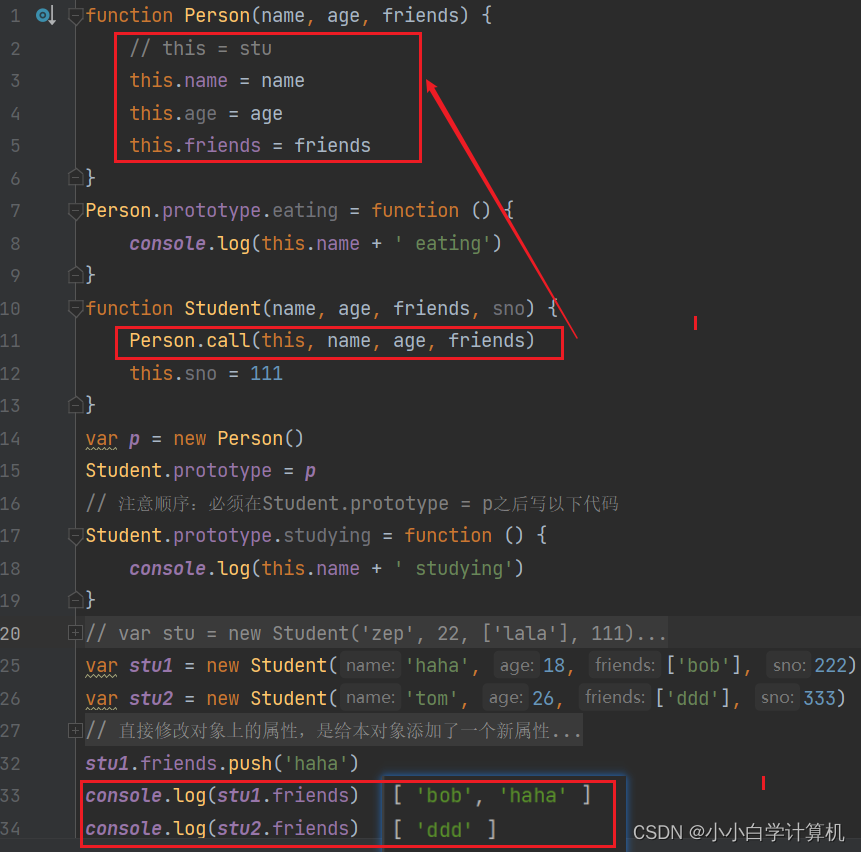Viewport: 861px width, 852px height.
Task: Click 'this.age = age' line
Action: [206, 114]
